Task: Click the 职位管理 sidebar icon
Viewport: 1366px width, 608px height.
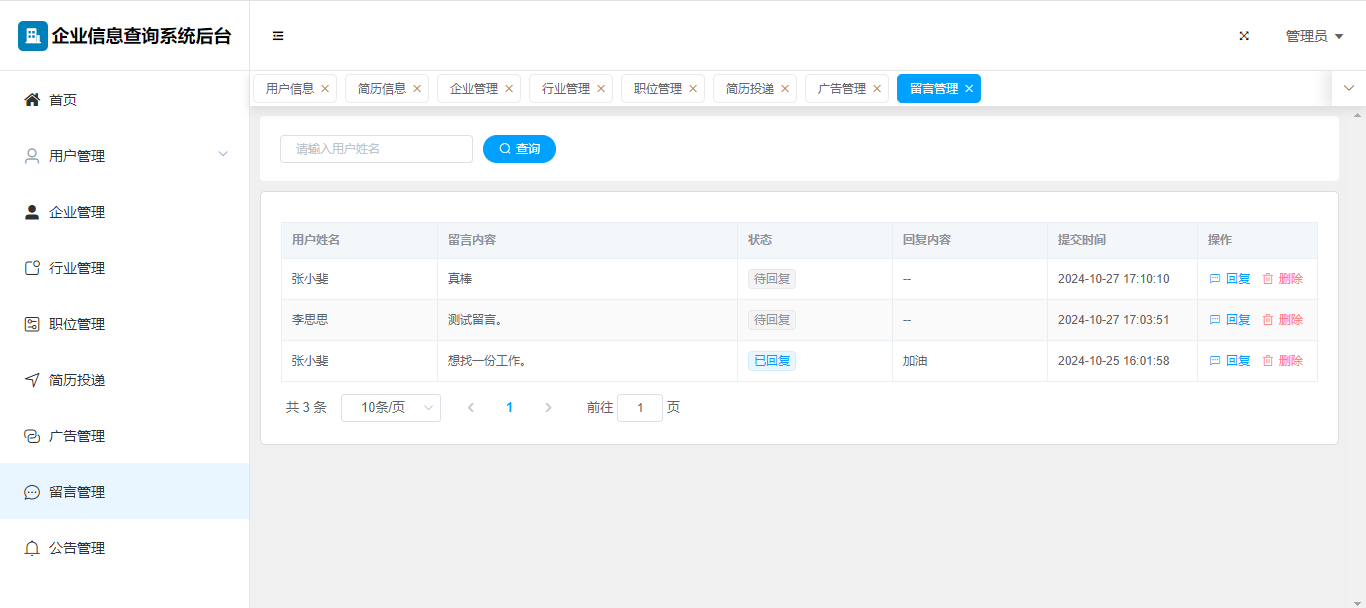Action: pos(32,324)
